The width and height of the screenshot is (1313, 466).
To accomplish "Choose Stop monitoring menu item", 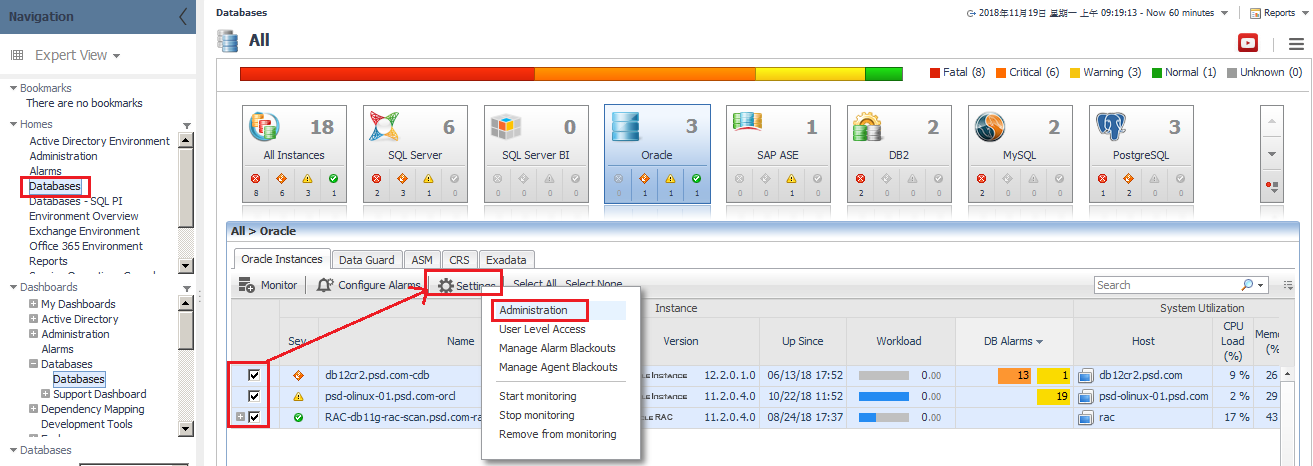I will point(537,415).
